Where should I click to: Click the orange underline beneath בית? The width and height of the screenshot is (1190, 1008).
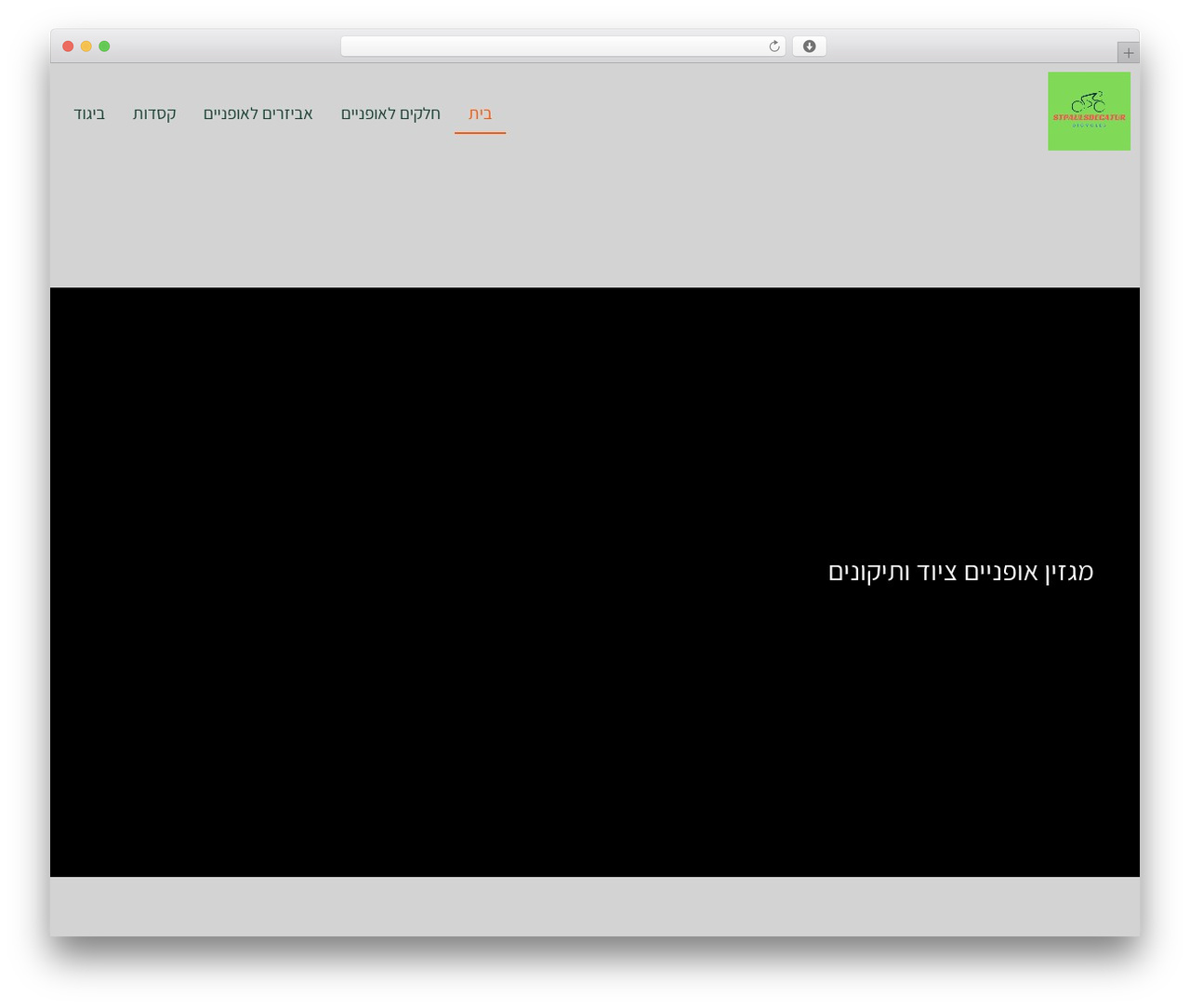click(x=480, y=133)
